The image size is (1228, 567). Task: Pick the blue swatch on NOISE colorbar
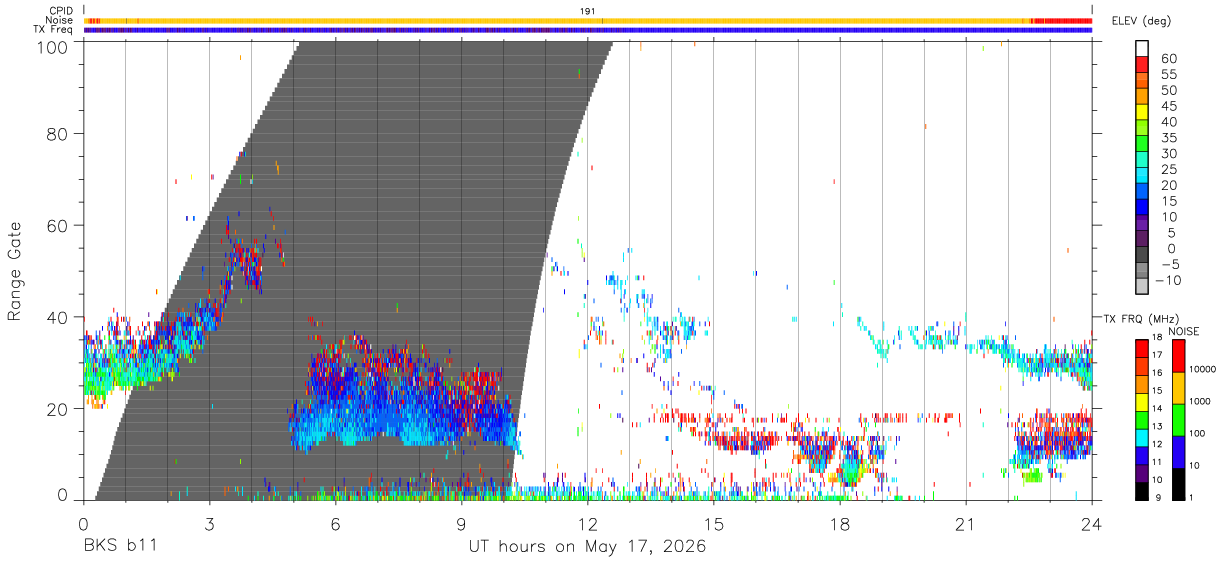tap(1178, 452)
